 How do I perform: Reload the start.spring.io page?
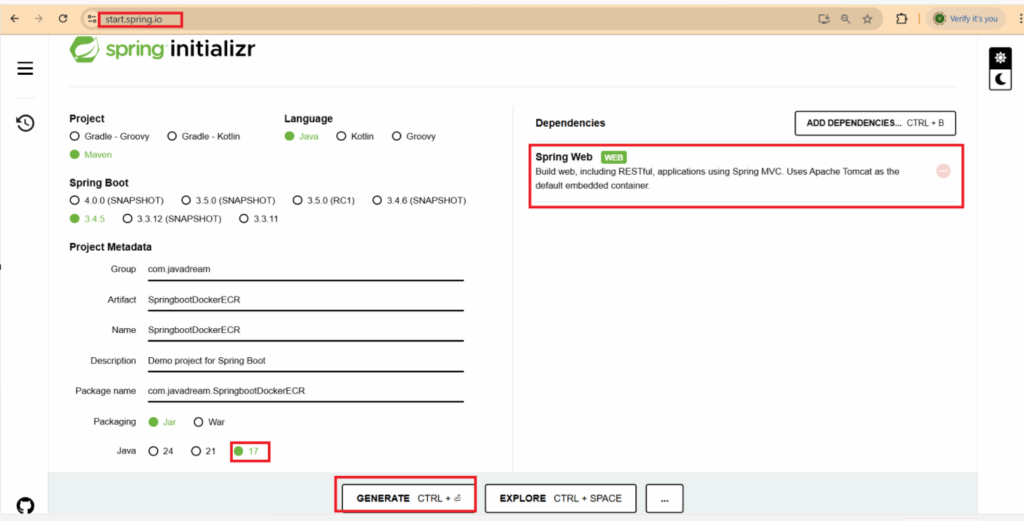click(63, 19)
